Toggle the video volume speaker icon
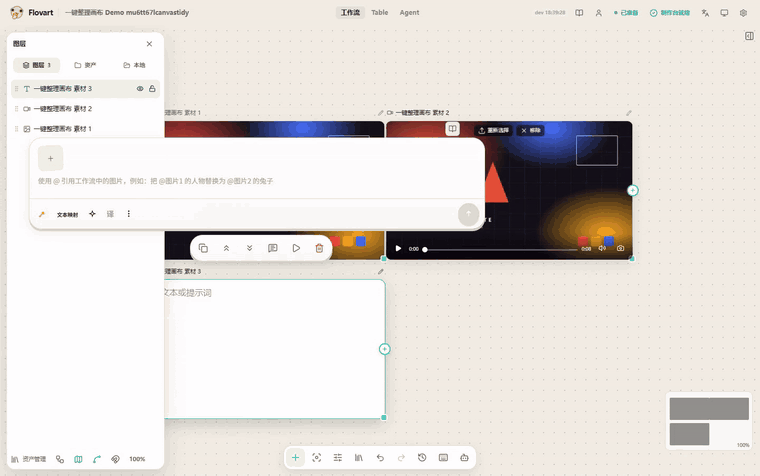The height and width of the screenshot is (476, 760). tap(602, 248)
